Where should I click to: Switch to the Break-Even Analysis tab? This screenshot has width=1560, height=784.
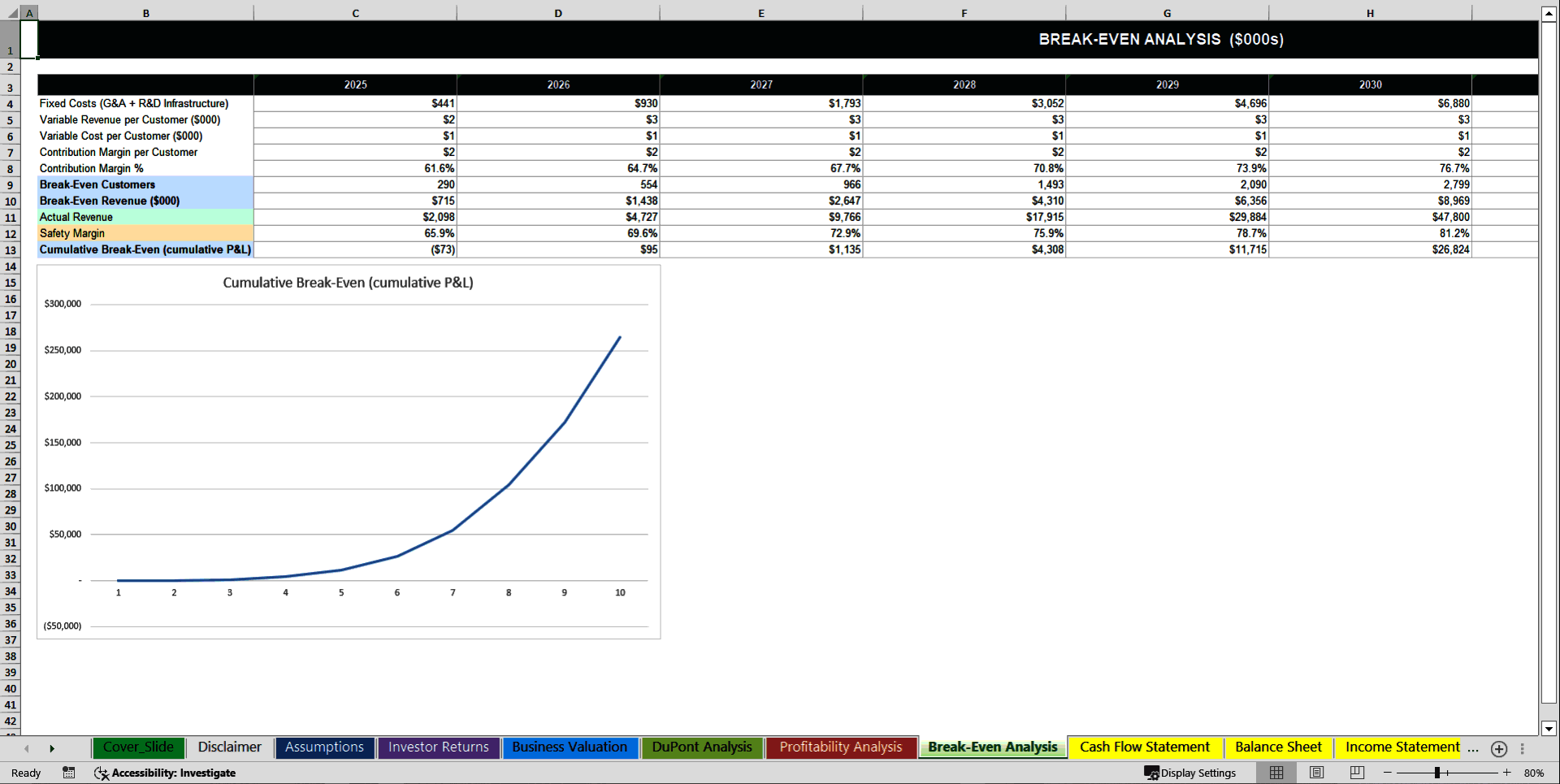click(992, 747)
